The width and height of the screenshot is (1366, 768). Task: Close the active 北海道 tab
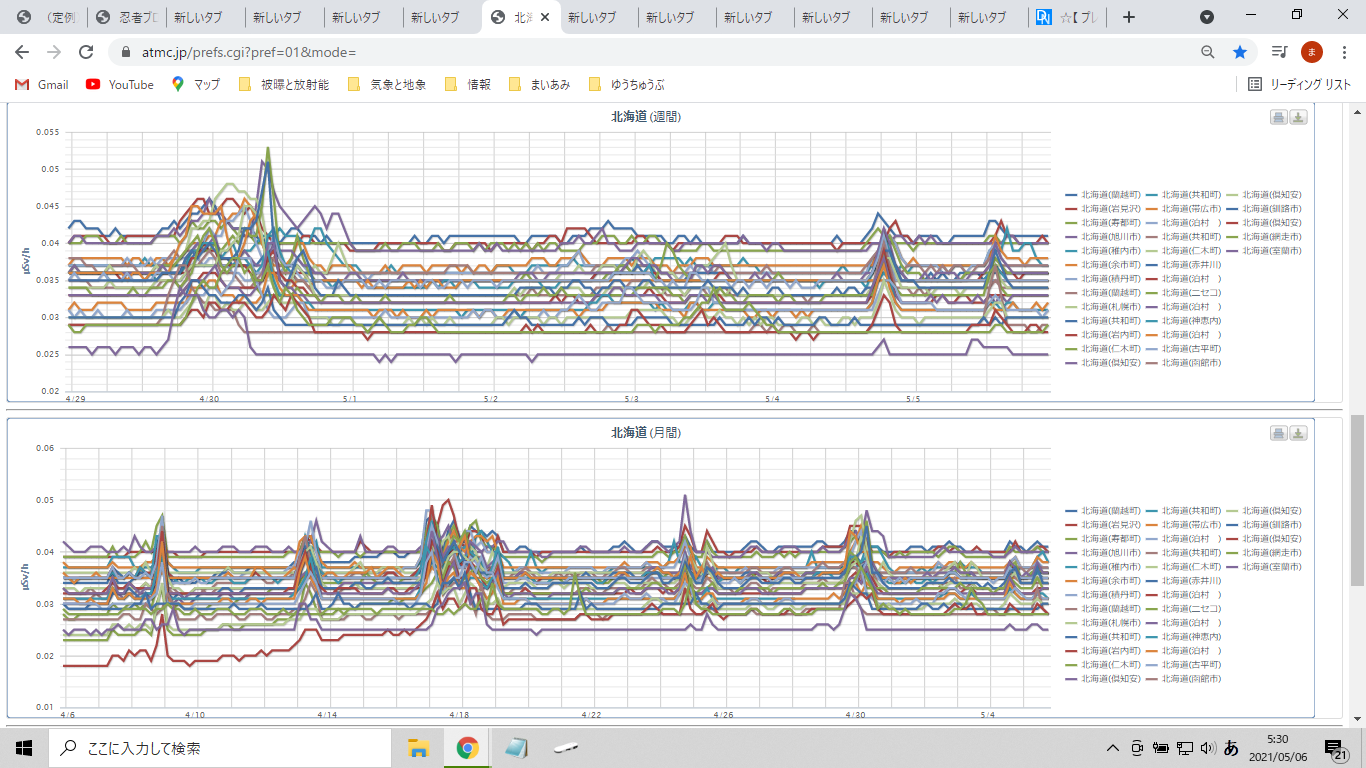[x=545, y=17]
